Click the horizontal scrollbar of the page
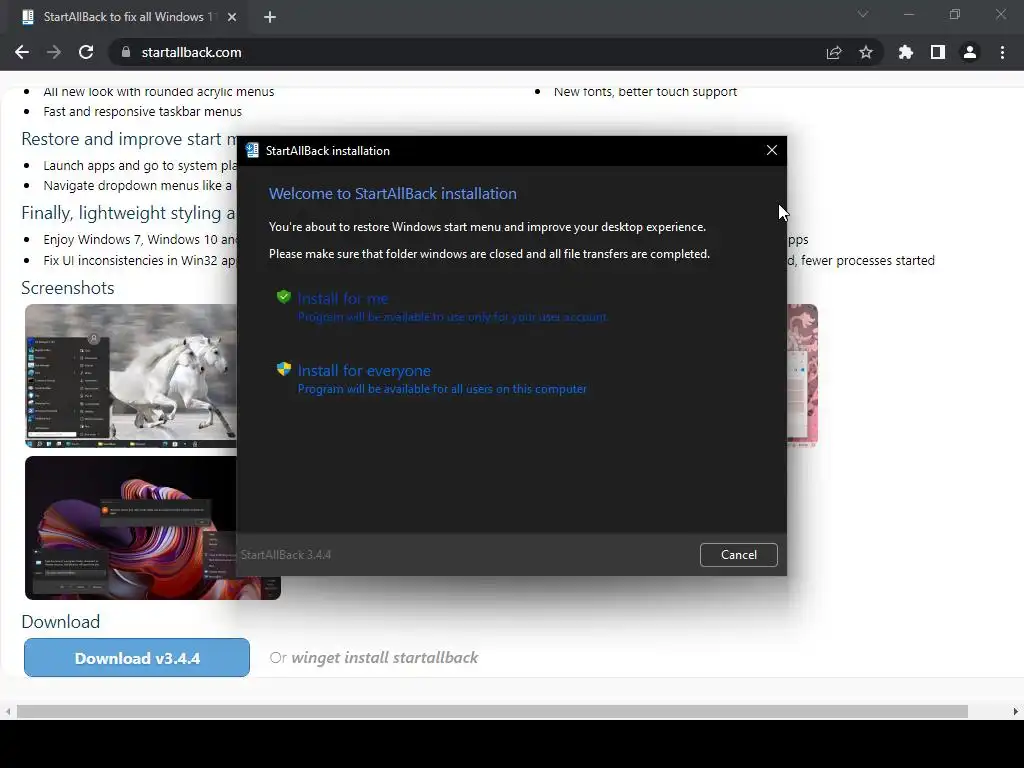 pos(492,711)
